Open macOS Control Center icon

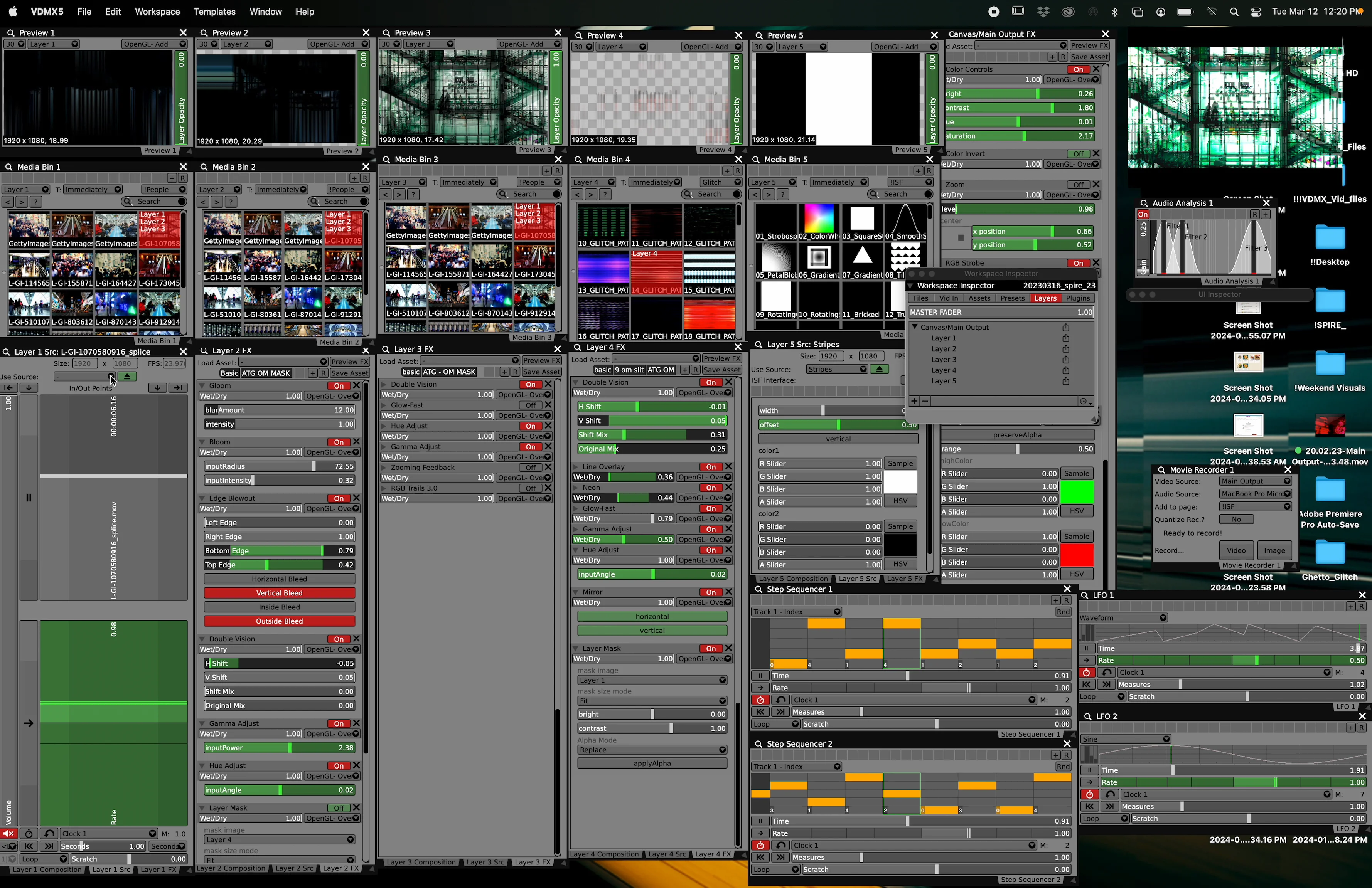pyautogui.click(x=1256, y=12)
